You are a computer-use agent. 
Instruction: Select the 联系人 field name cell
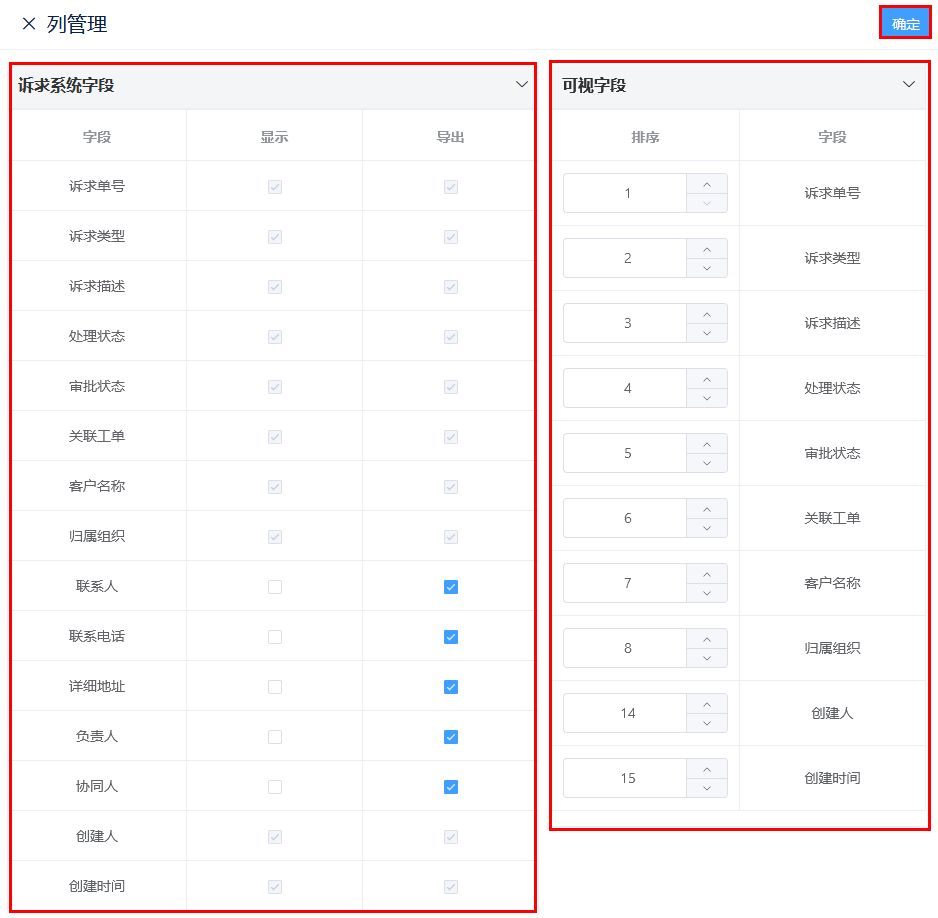(x=97, y=586)
